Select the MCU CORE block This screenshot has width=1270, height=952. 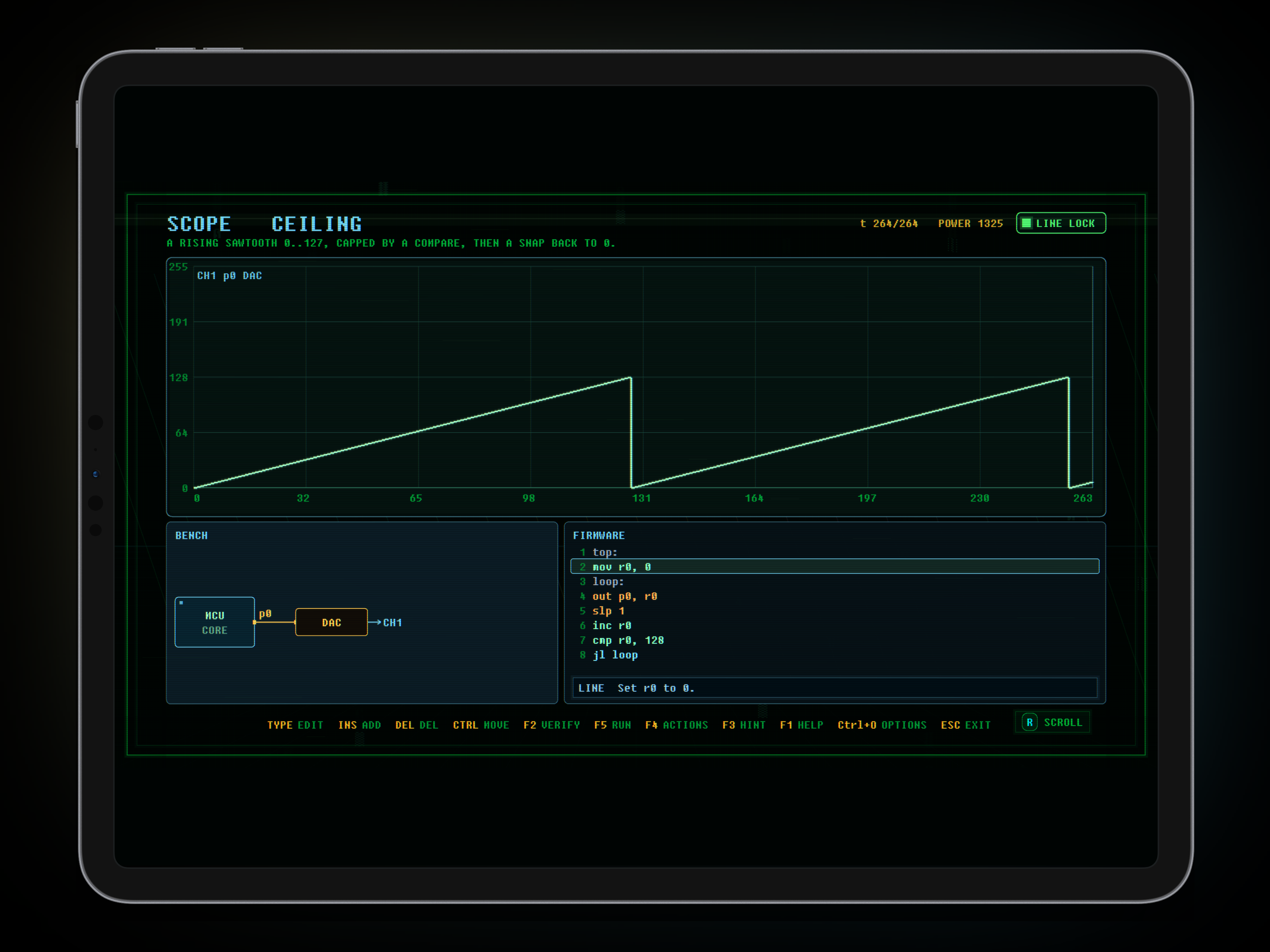click(x=215, y=622)
